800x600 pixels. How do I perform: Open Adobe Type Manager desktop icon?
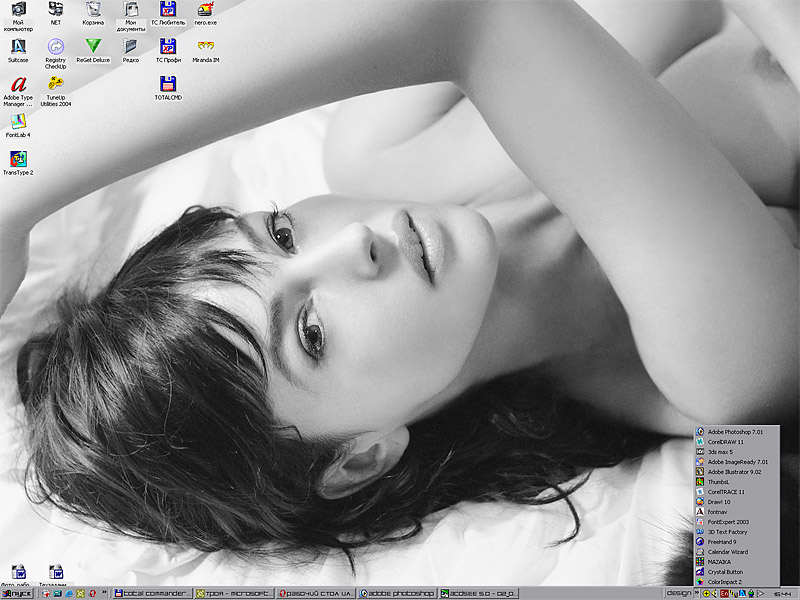coord(18,92)
